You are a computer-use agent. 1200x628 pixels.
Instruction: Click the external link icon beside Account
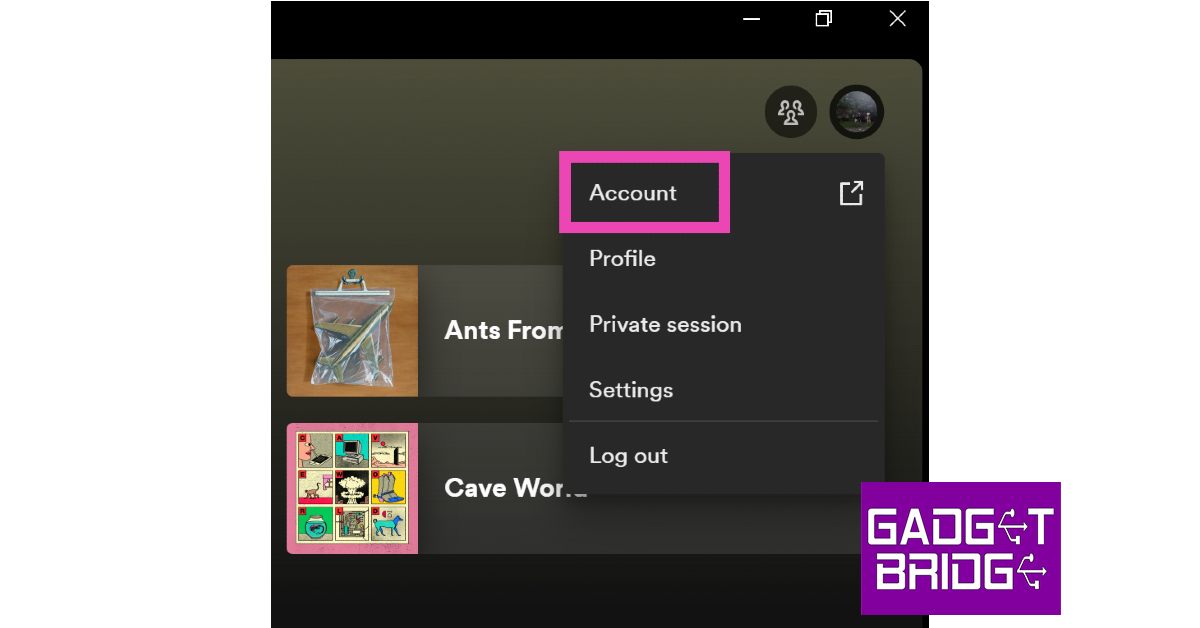(x=850, y=193)
